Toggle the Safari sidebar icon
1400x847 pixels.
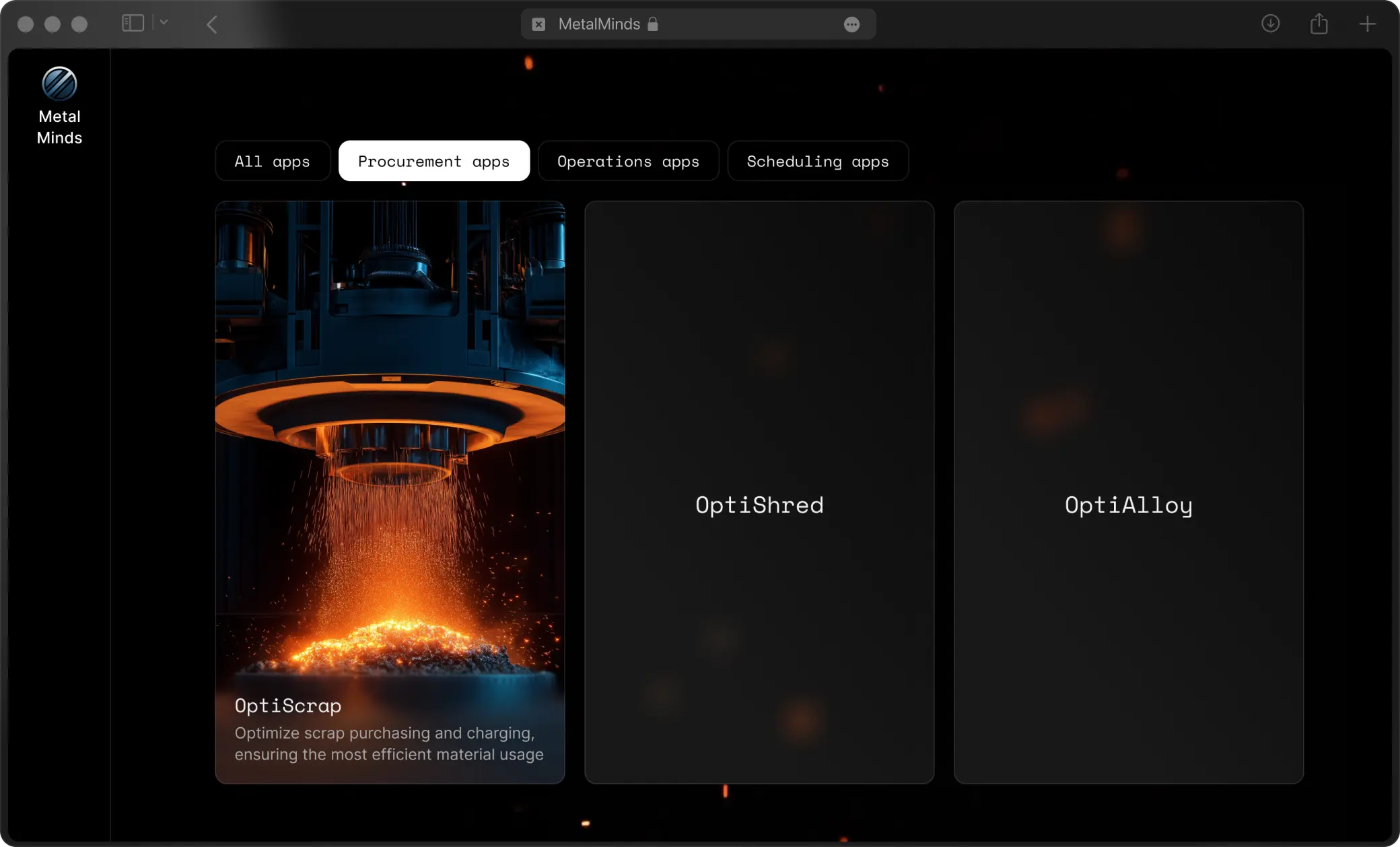coord(132,22)
